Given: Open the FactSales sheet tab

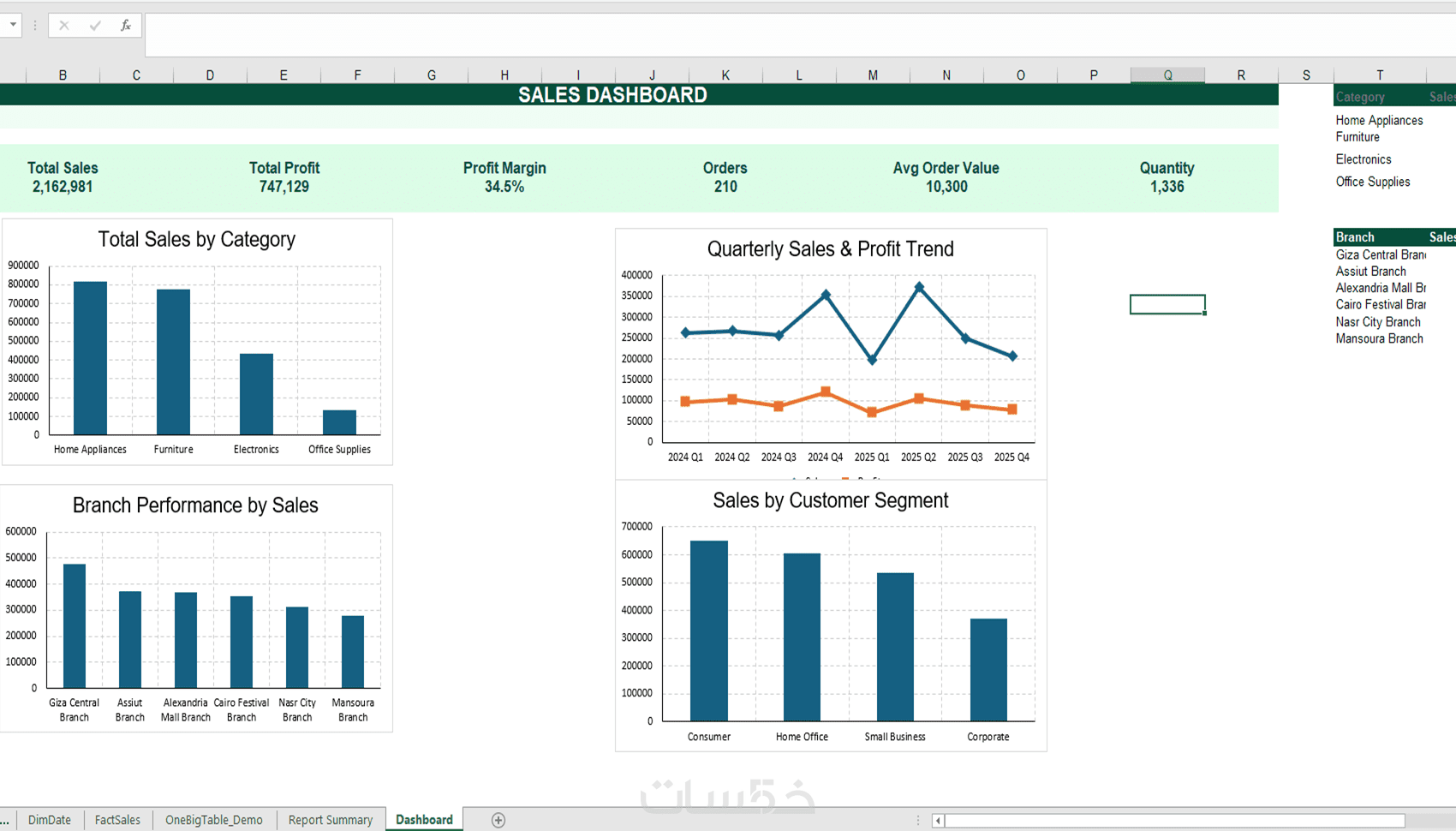Looking at the screenshot, I should (117, 820).
